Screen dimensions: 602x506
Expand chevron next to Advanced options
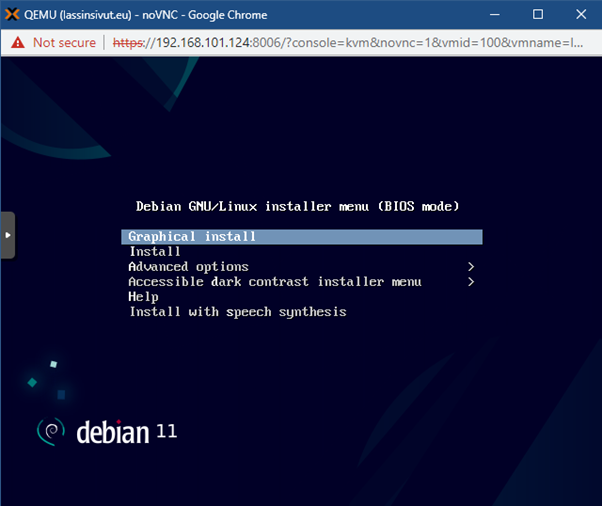(471, 266)
